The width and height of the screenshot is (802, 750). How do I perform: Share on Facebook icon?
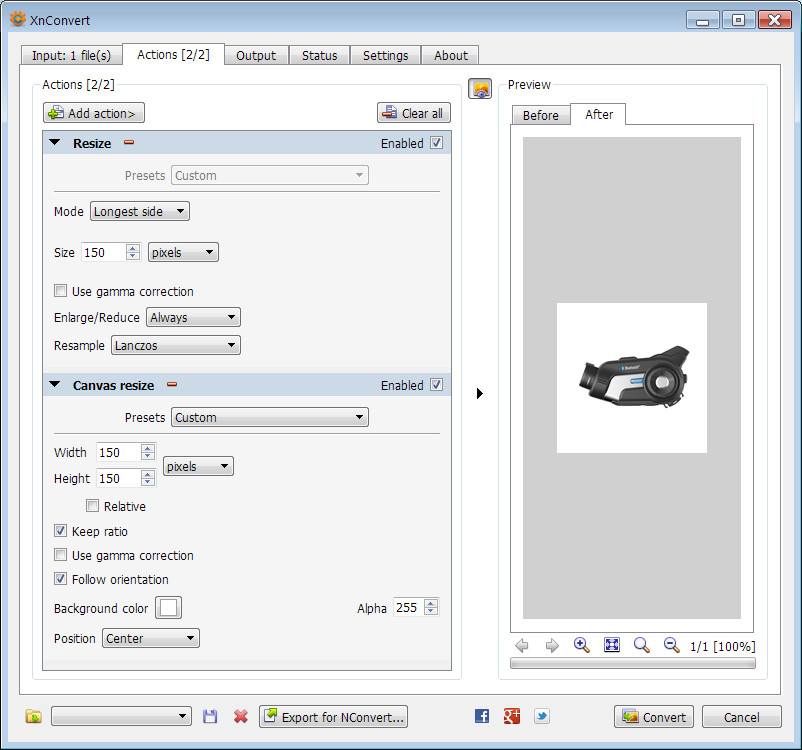pos(482,716)
